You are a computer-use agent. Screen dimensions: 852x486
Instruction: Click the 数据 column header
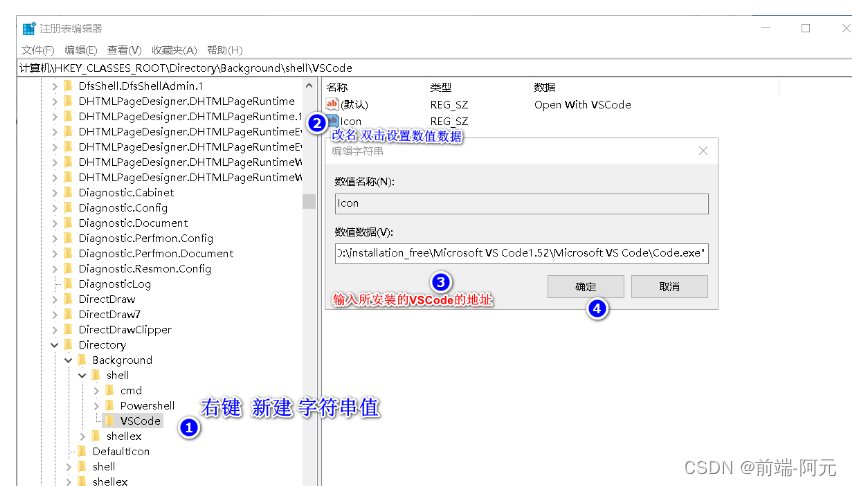[544, 87]
